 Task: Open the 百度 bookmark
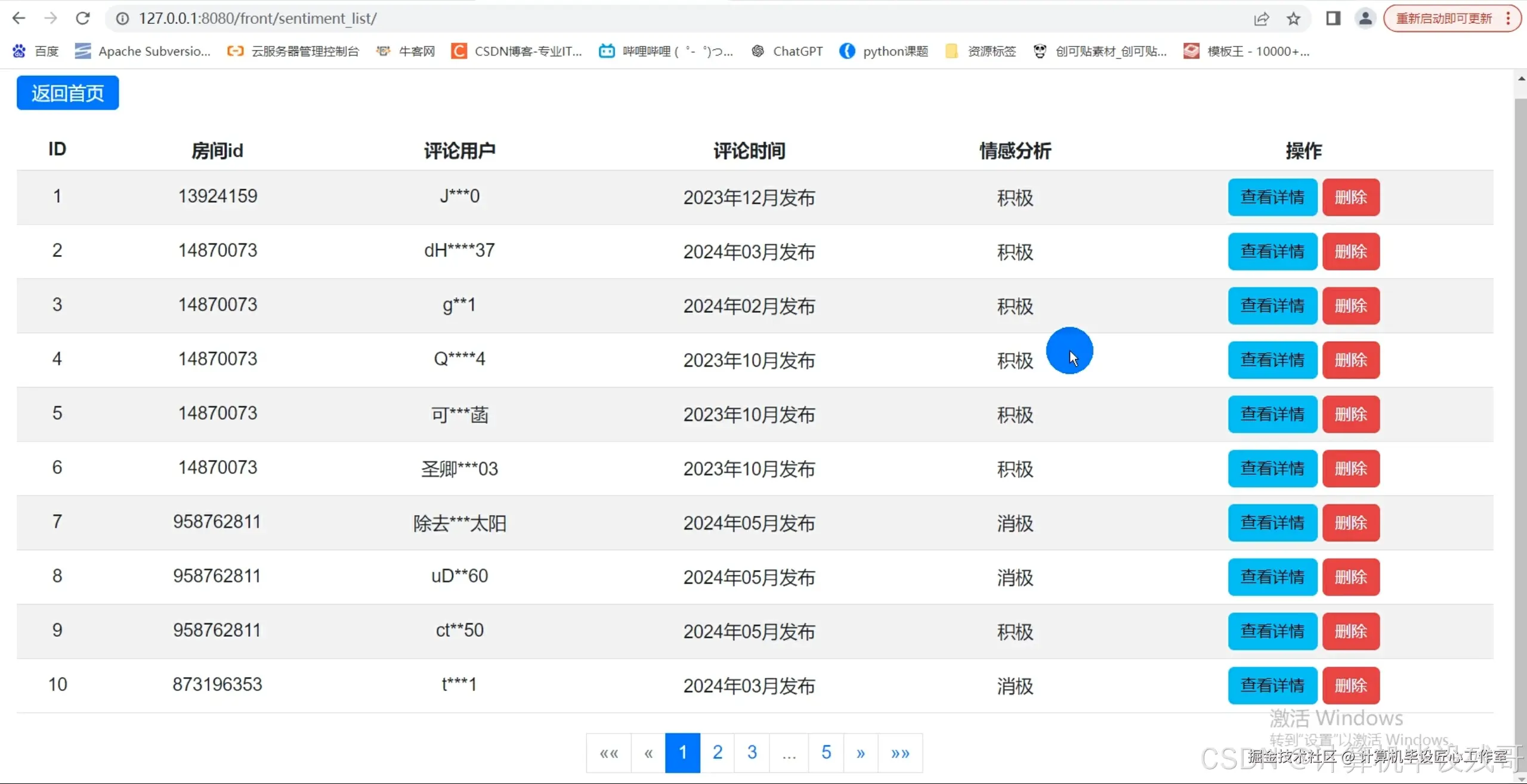coord(36,51)
